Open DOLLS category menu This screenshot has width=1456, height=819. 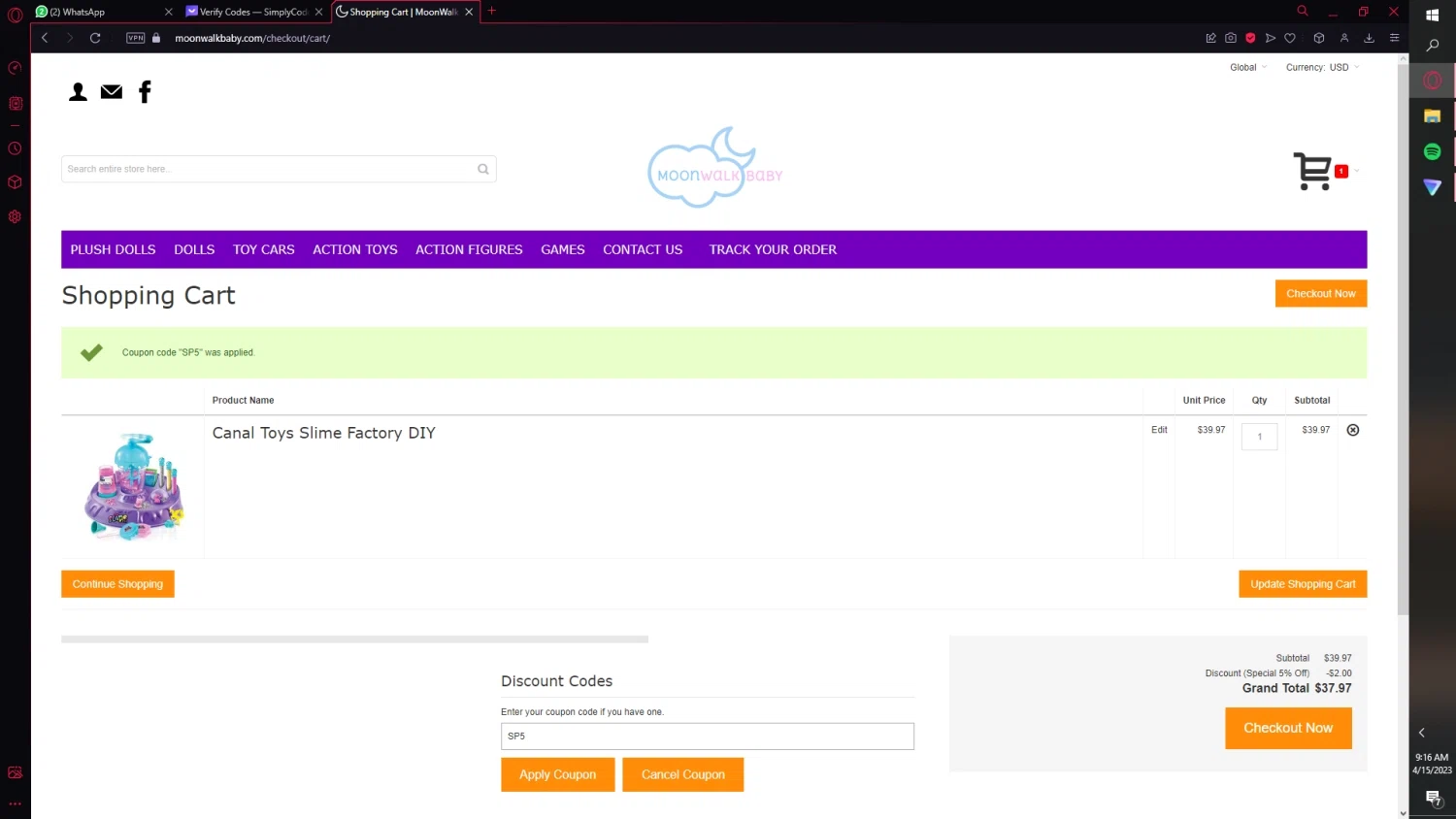click(194, 249)
